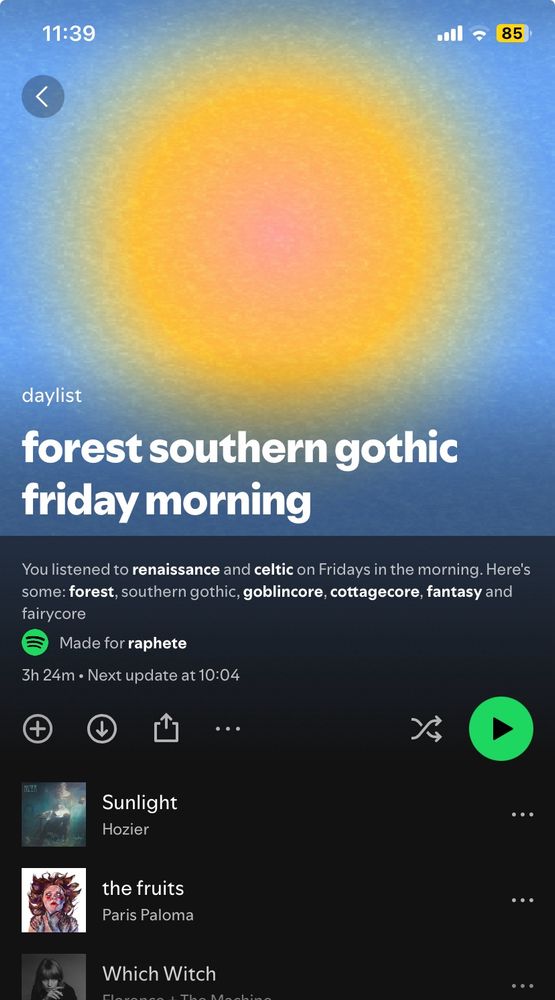Tap the back arrow button
555x1000 pixels.
[43, 97]
